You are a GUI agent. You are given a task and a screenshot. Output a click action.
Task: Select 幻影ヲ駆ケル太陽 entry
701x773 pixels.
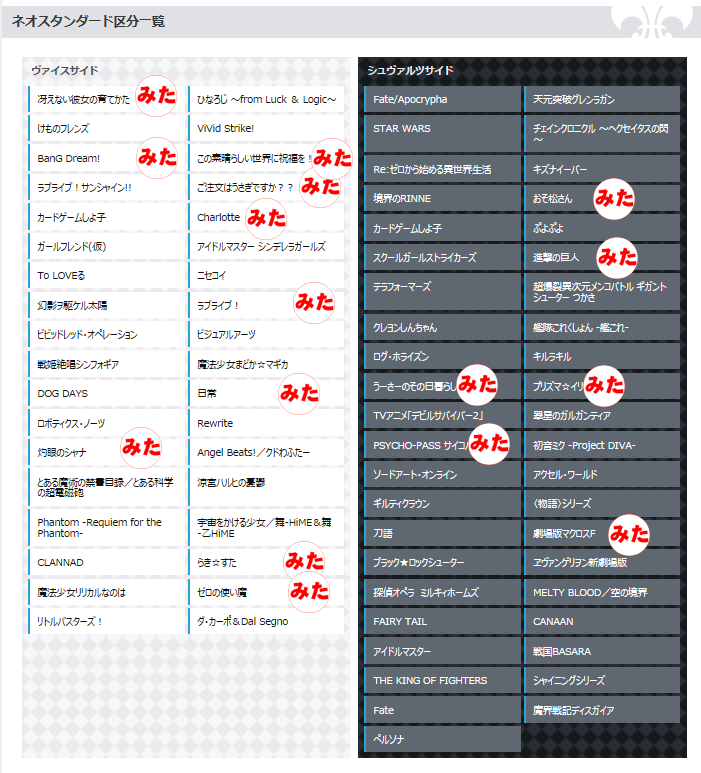pos(106,305)
